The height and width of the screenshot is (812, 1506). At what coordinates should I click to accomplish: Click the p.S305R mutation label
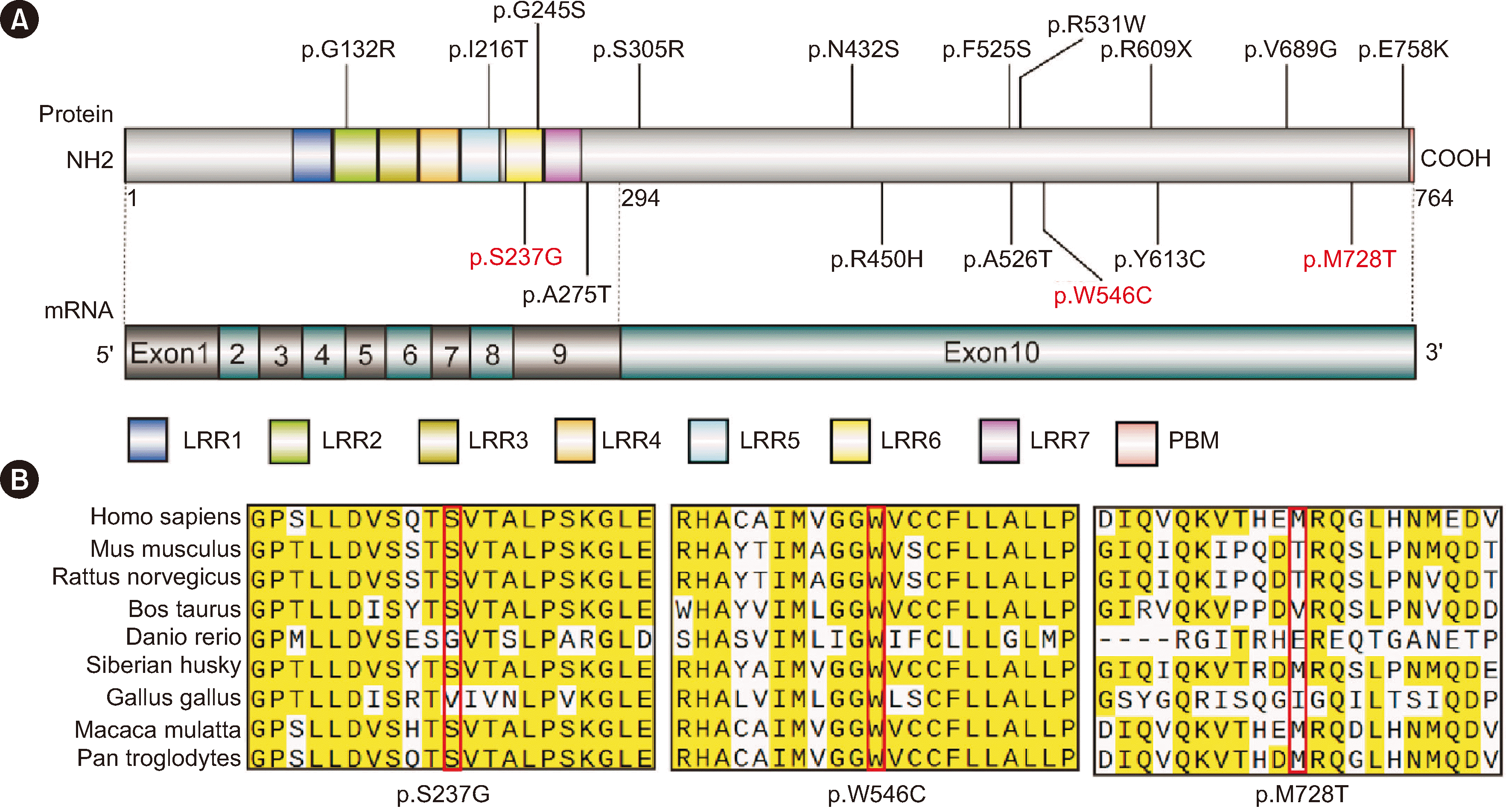tap(639, 49)
